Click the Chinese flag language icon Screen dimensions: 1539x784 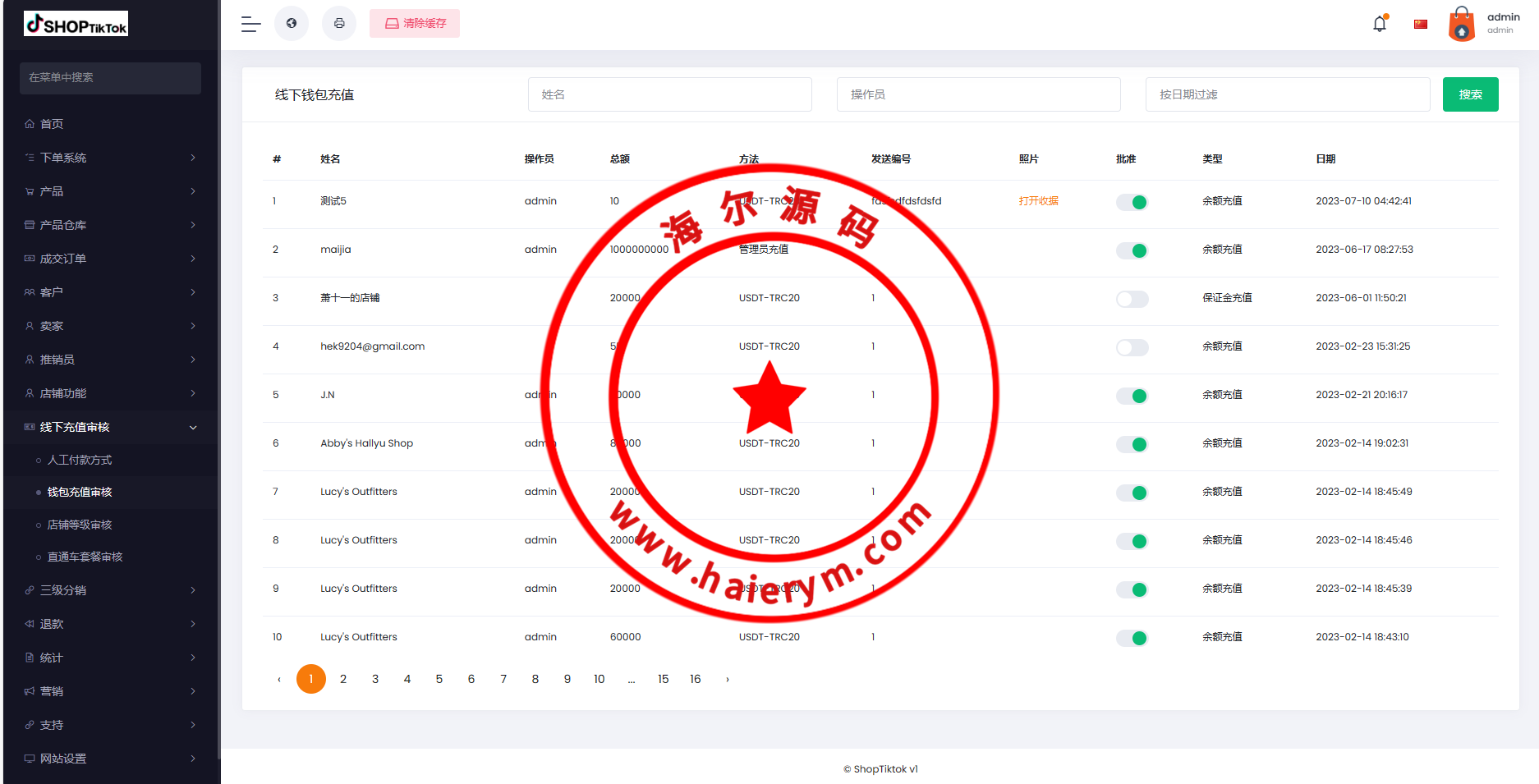coord(1421,24)
